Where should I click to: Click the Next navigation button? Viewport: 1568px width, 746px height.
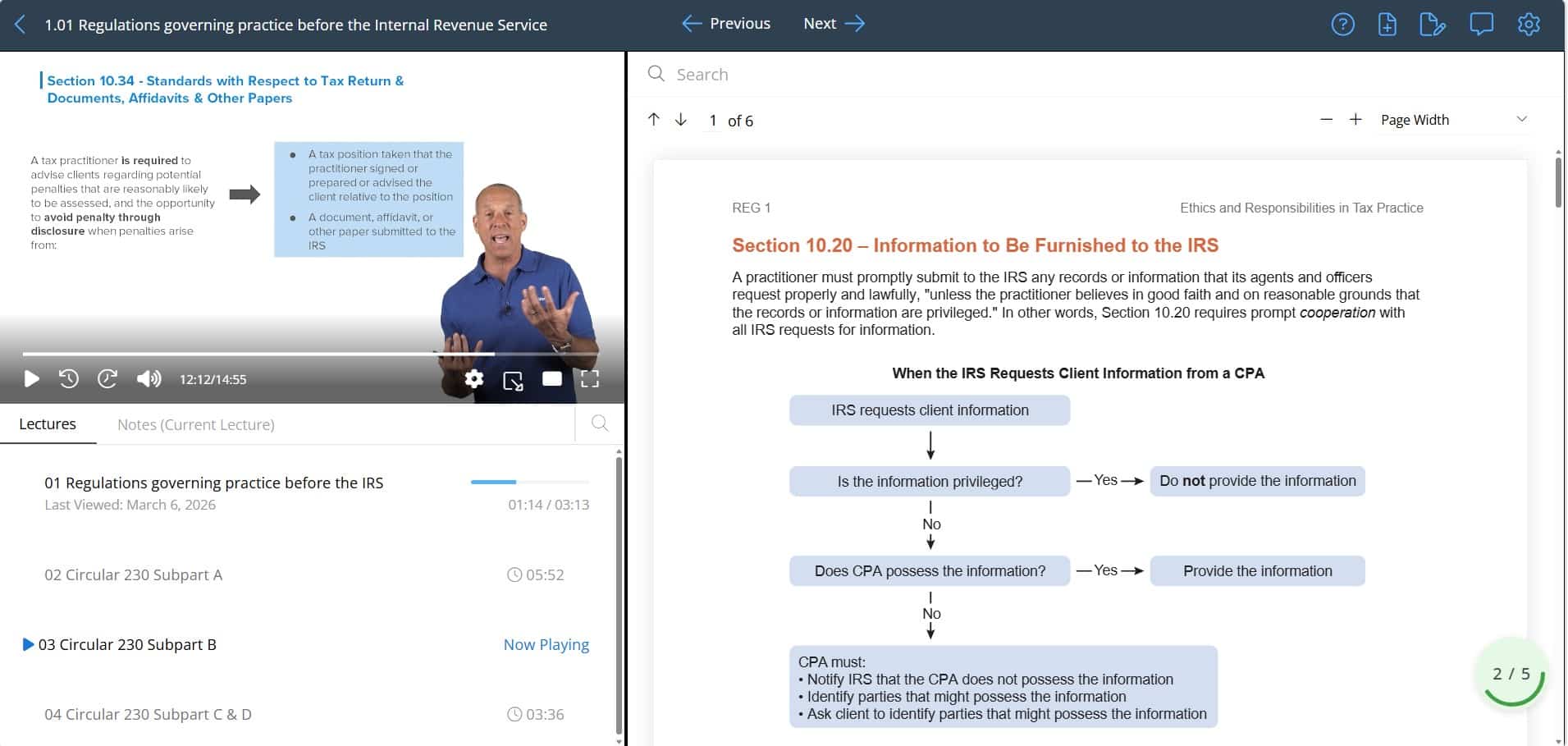pyautogui.click(x=834, y=24)
